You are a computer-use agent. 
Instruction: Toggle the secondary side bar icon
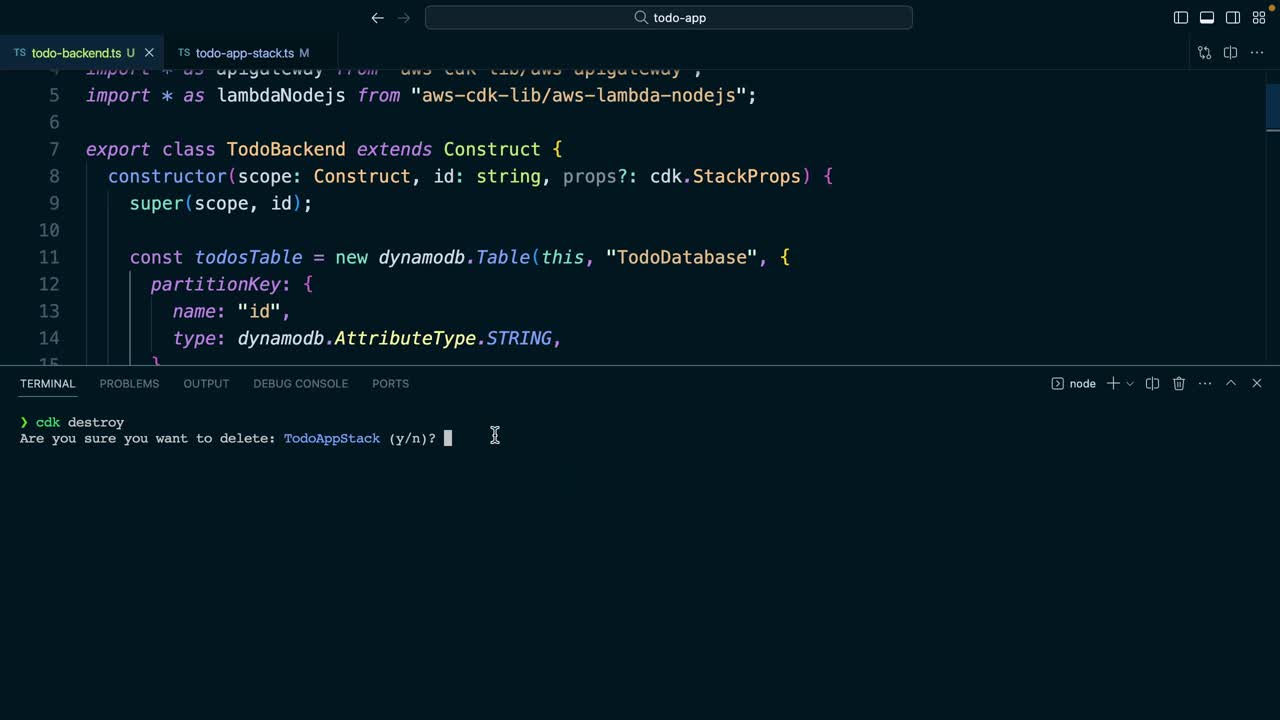point(1233,18)
